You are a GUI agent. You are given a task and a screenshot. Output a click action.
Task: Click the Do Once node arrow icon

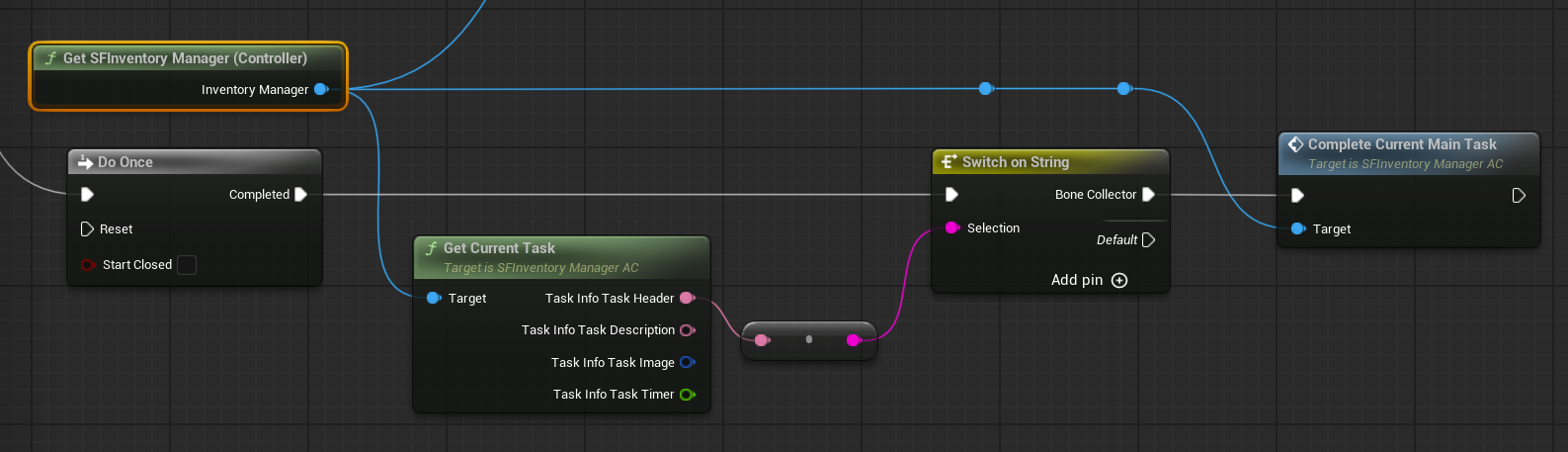[x=85, y=162]
